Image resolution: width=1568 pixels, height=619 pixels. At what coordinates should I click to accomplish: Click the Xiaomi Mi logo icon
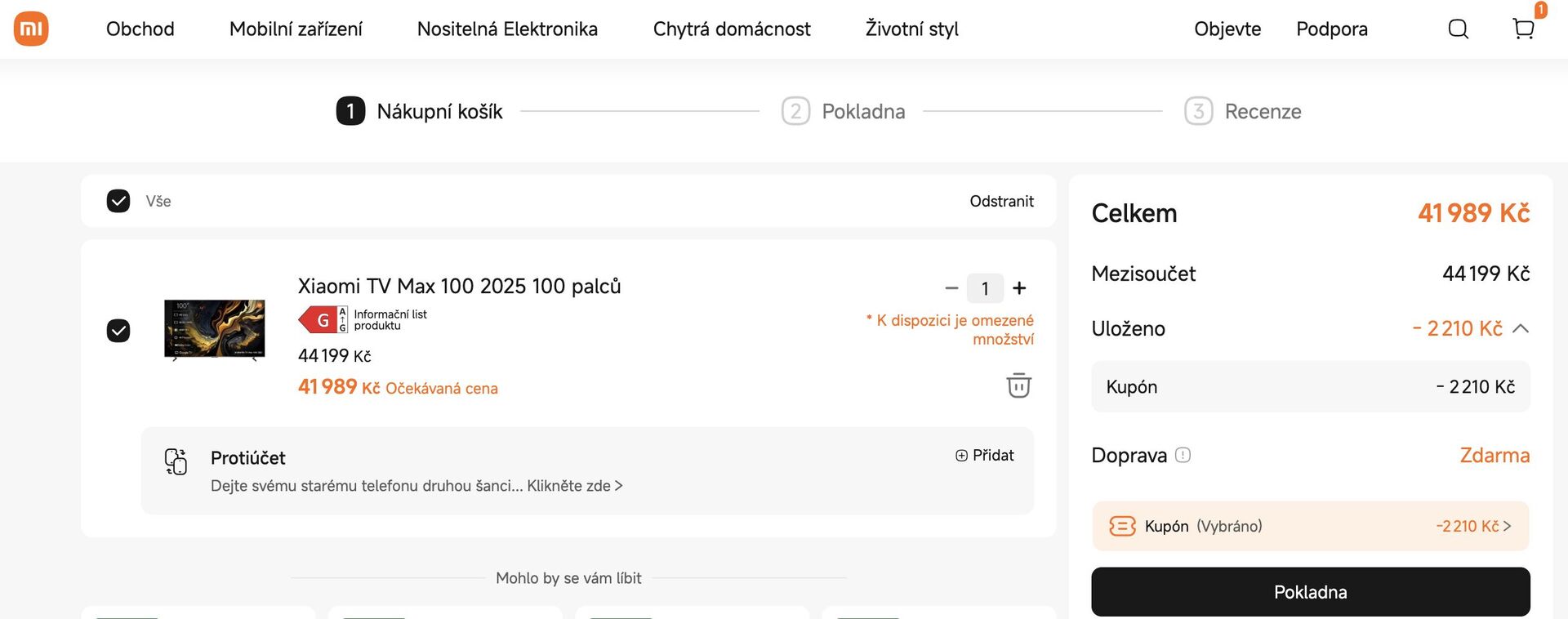click(31, 29)
